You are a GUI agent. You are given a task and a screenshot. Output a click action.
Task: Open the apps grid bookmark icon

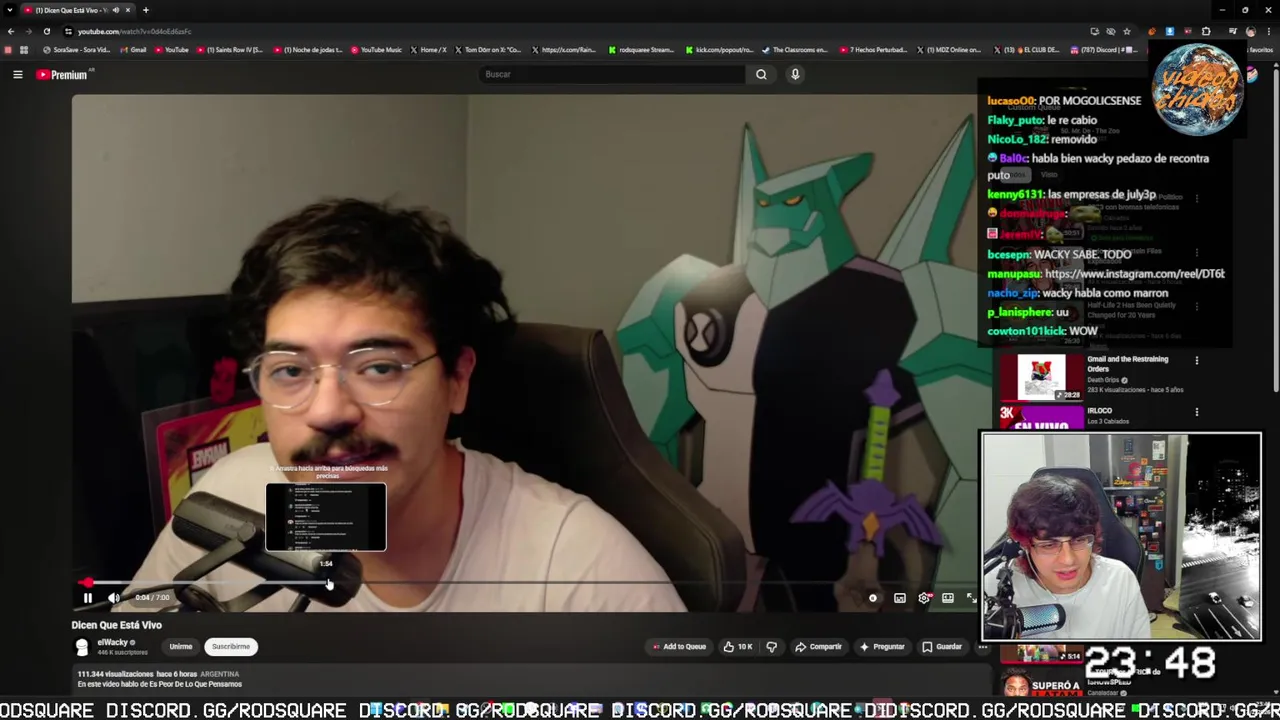pos(24,50)
